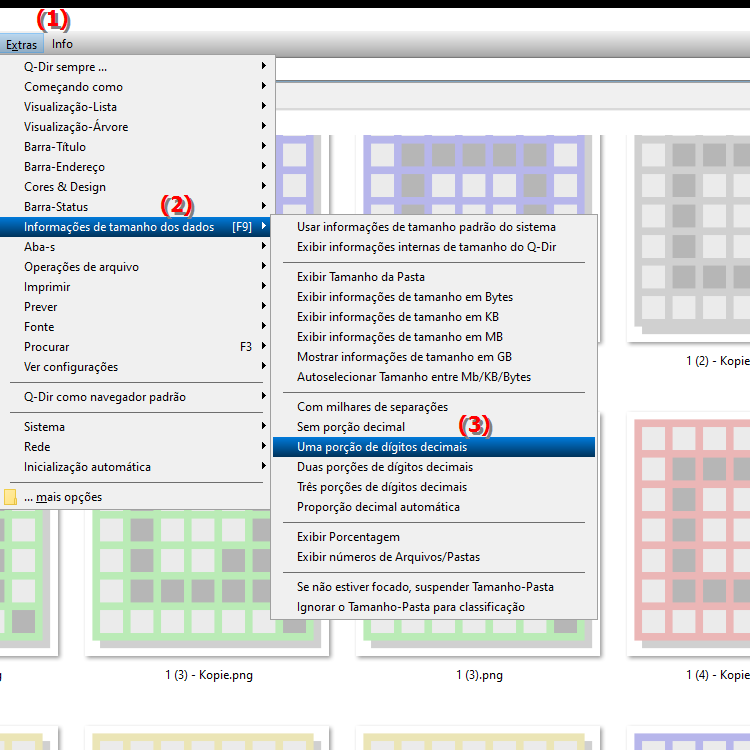Viewport: 750px width, 750px height.
Task: Open Cores & Design submenu
Action: click(x=135, y=187)
